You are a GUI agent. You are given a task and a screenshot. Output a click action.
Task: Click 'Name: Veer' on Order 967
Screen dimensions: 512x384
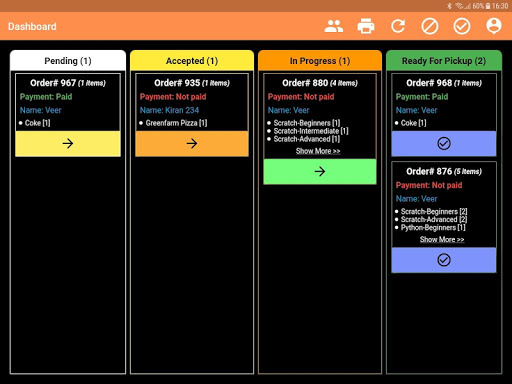point(41,110)
